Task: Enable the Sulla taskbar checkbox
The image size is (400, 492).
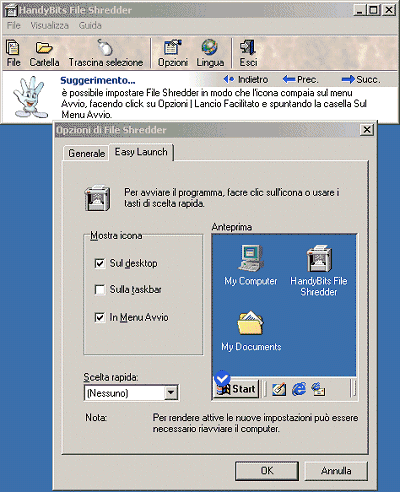Action: [x=99, y=290]
